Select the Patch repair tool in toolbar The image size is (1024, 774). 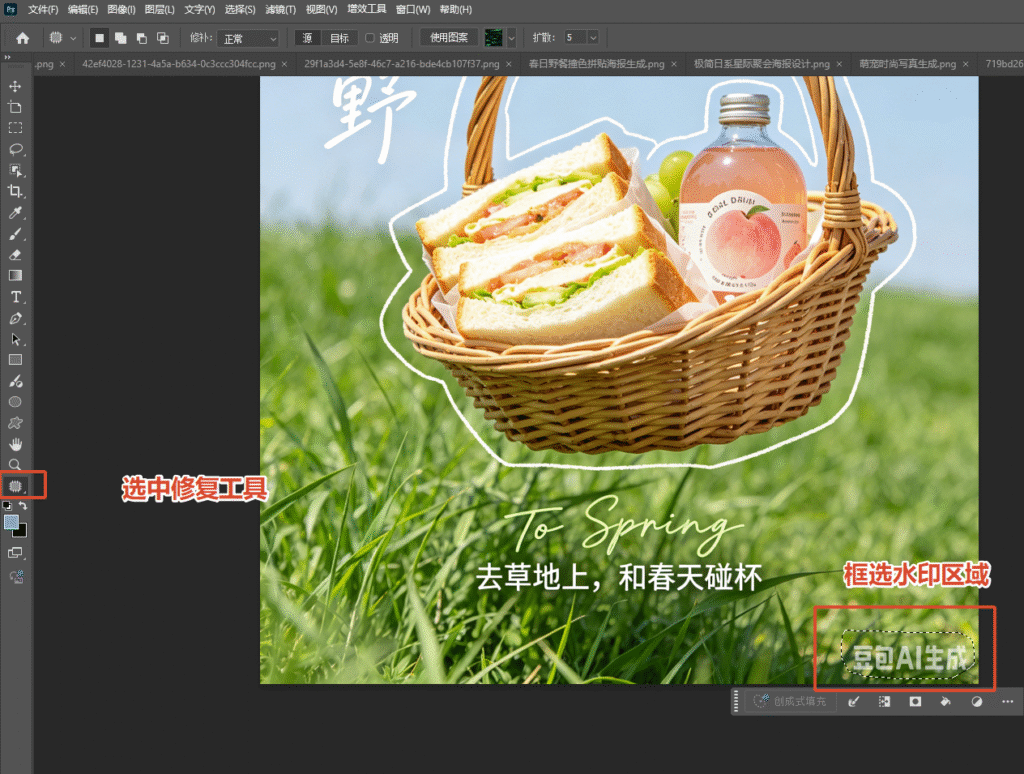15,486
